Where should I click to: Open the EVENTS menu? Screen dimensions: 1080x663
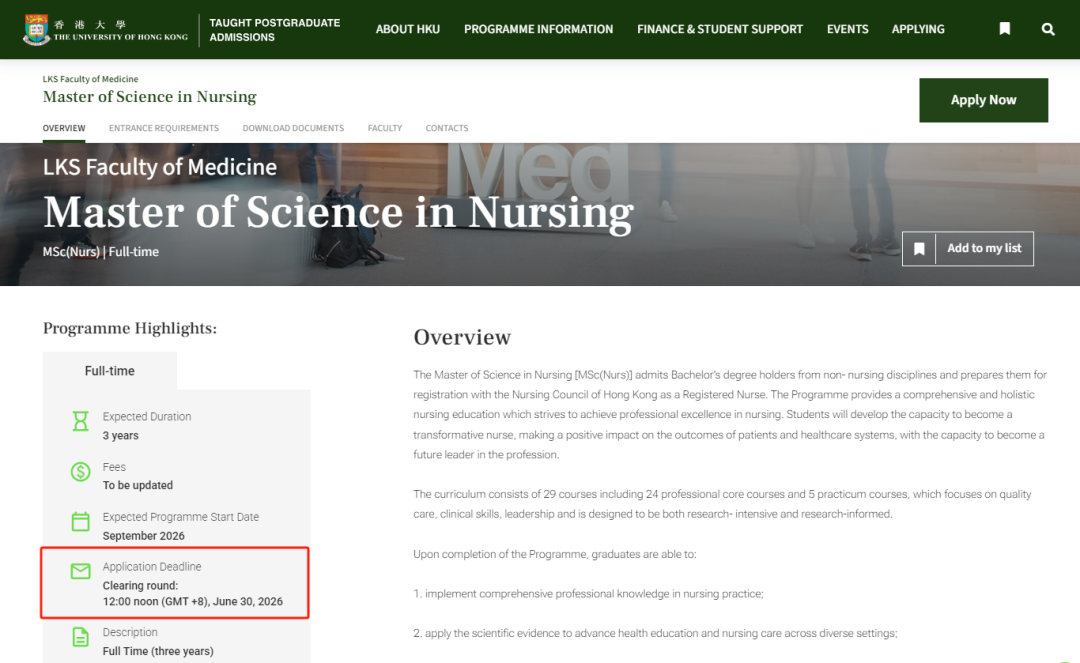pos(847,29)
